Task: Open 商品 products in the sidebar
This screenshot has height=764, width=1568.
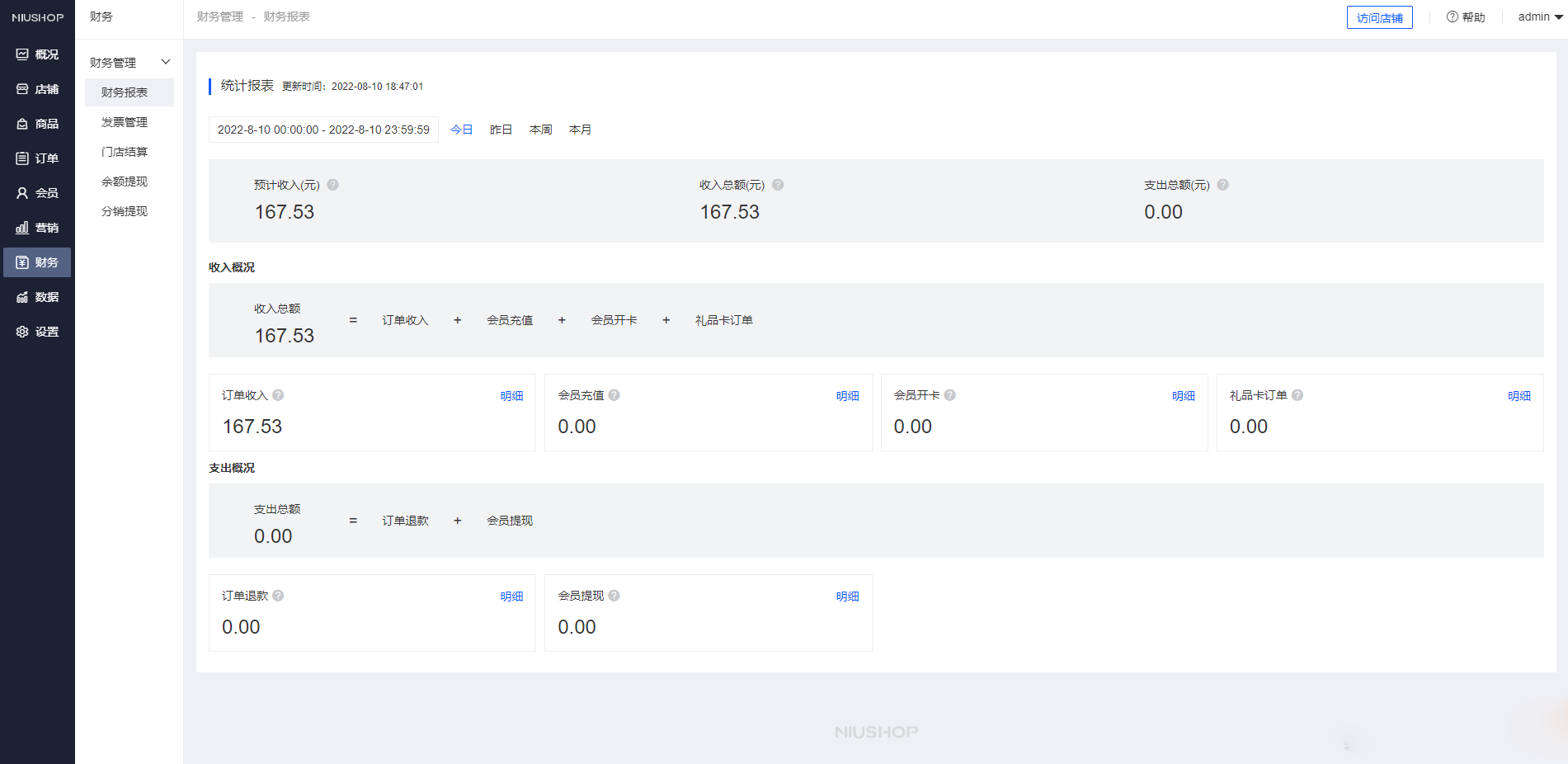Action: point(22,124)
